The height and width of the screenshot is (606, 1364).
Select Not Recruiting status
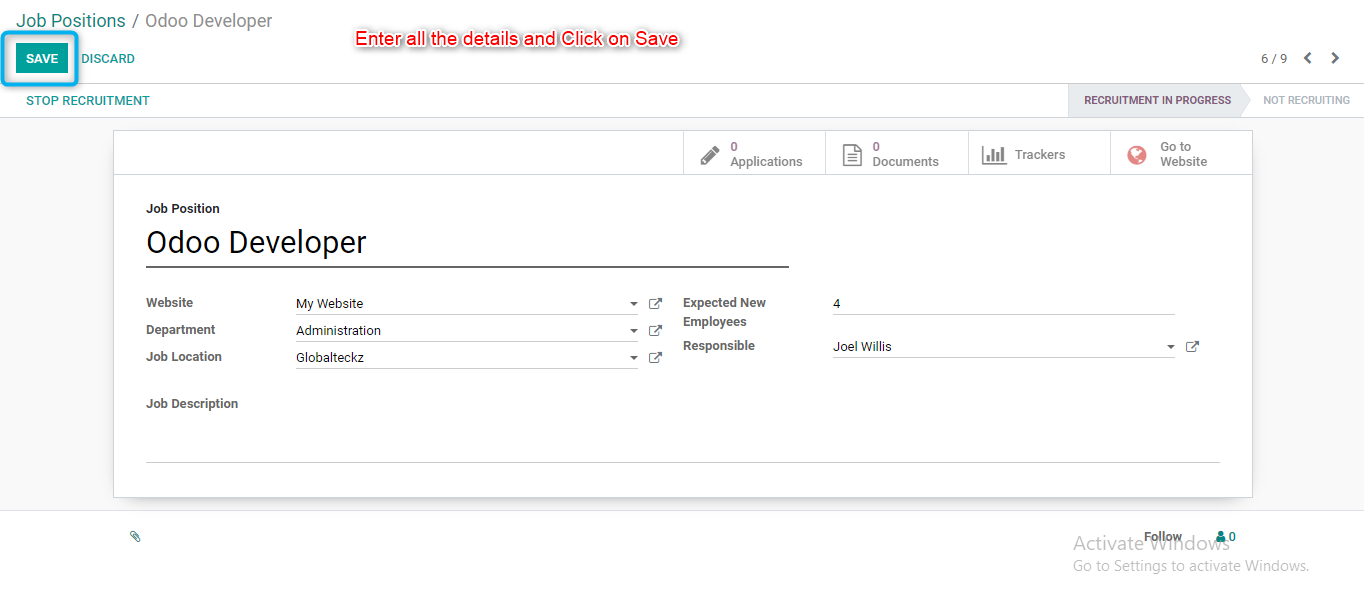pyautogui.click(x=1306, y=101)
